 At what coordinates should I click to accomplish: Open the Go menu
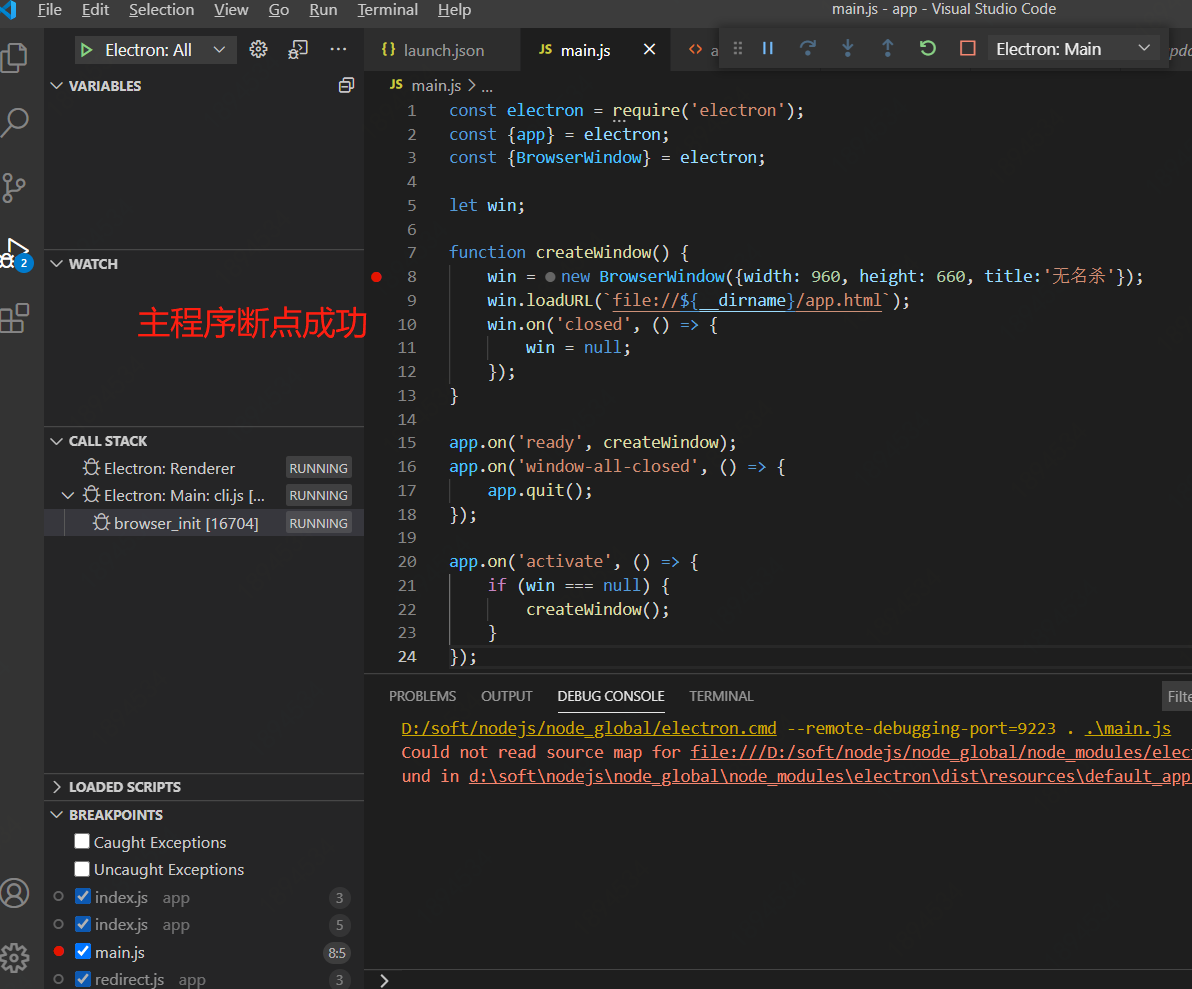point(279,10)
